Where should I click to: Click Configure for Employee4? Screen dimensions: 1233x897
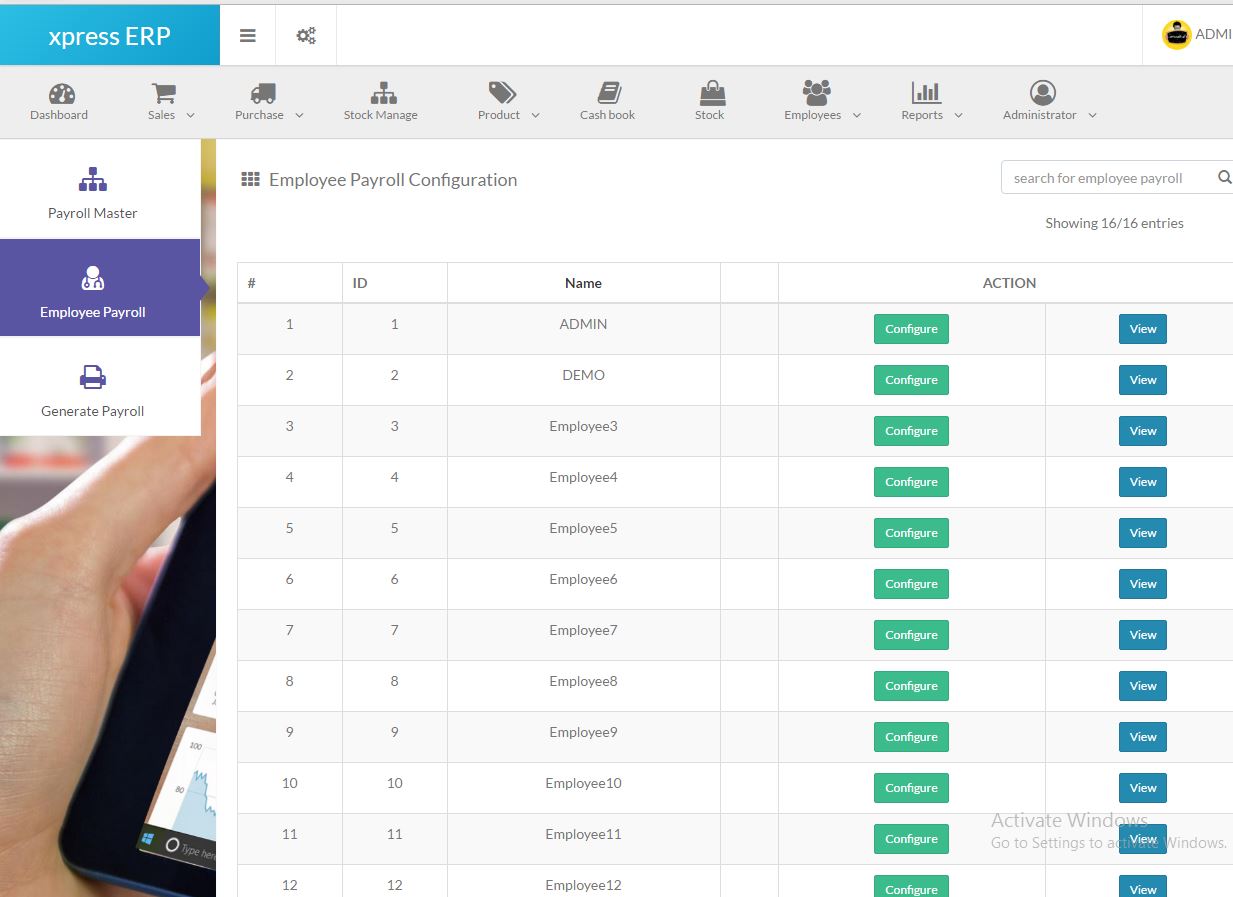coord(911,482)
